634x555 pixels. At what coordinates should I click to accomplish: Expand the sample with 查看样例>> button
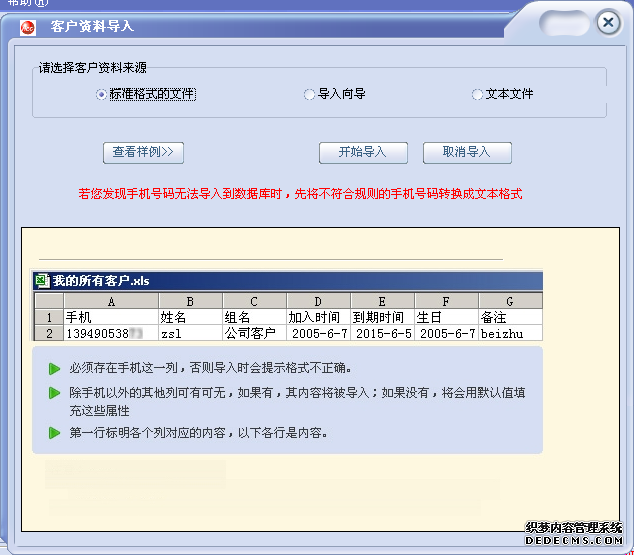(x=143, y=153)
